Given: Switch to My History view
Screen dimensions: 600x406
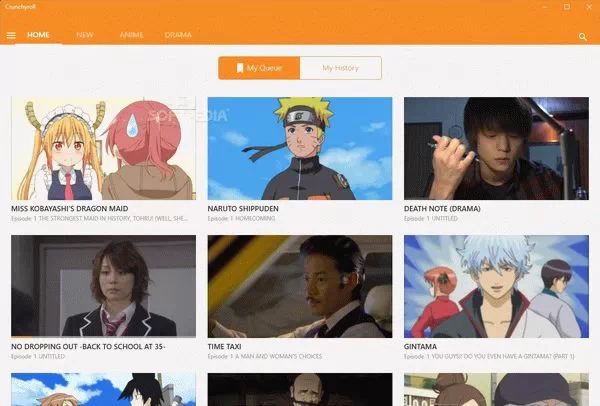Looking at the screenshot, I should tap(341, 68).
